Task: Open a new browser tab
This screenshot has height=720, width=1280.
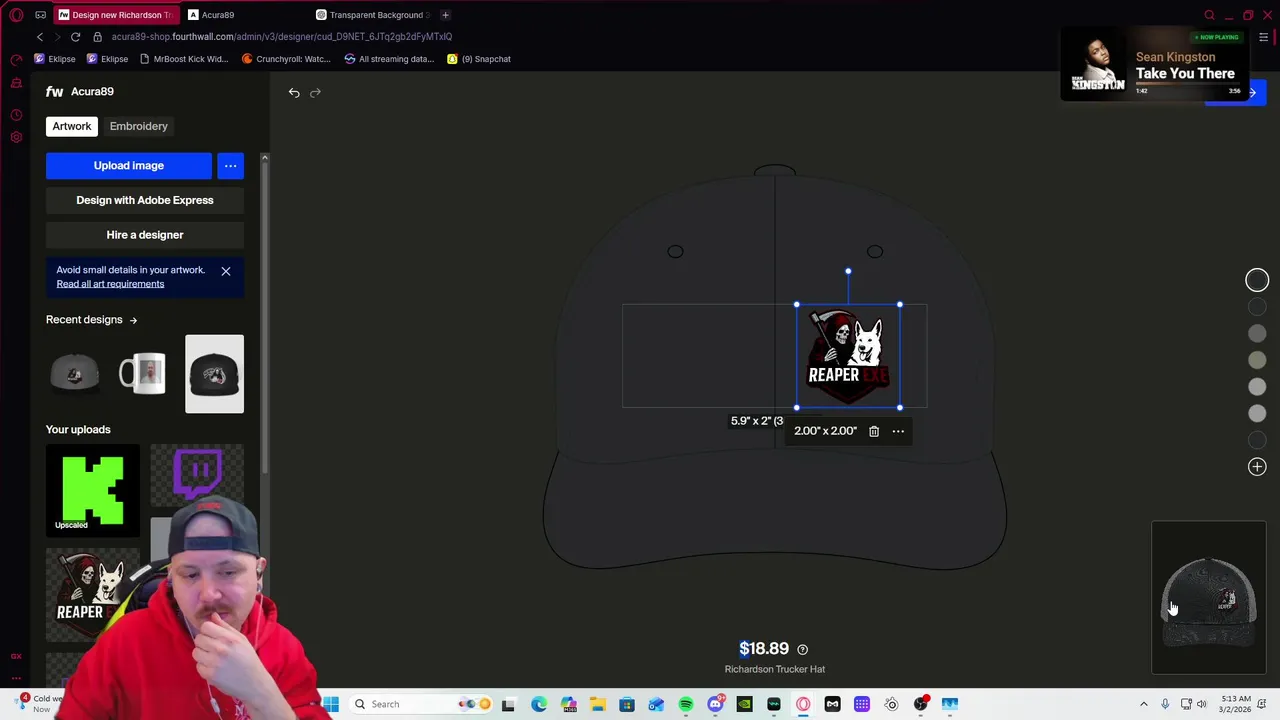Action: (x=445, y=15)
